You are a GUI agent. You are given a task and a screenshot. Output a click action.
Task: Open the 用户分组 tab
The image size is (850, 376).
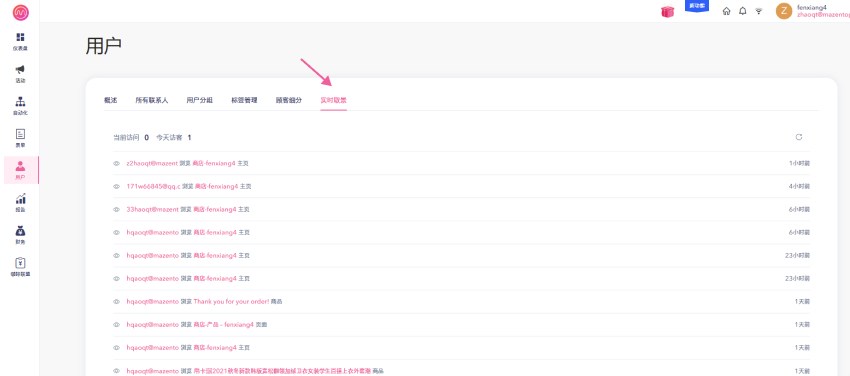(x=199, y=100)
